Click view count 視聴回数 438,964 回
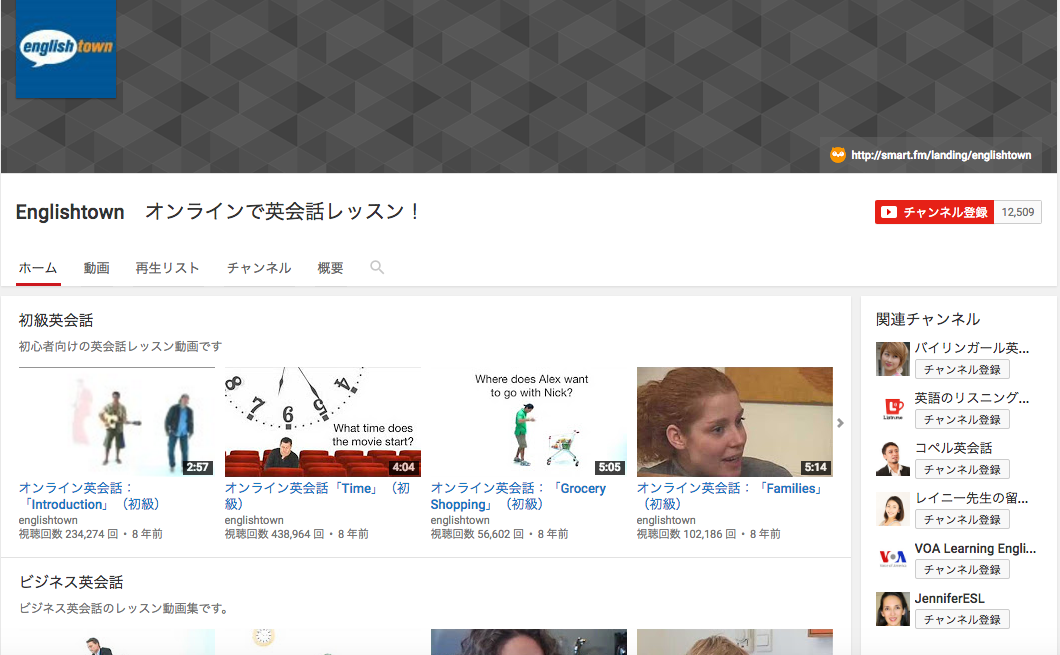 point(274,534)
